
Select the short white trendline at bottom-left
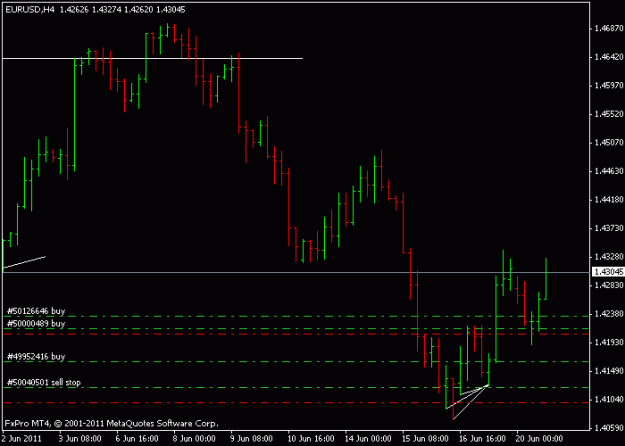point(24,262)
